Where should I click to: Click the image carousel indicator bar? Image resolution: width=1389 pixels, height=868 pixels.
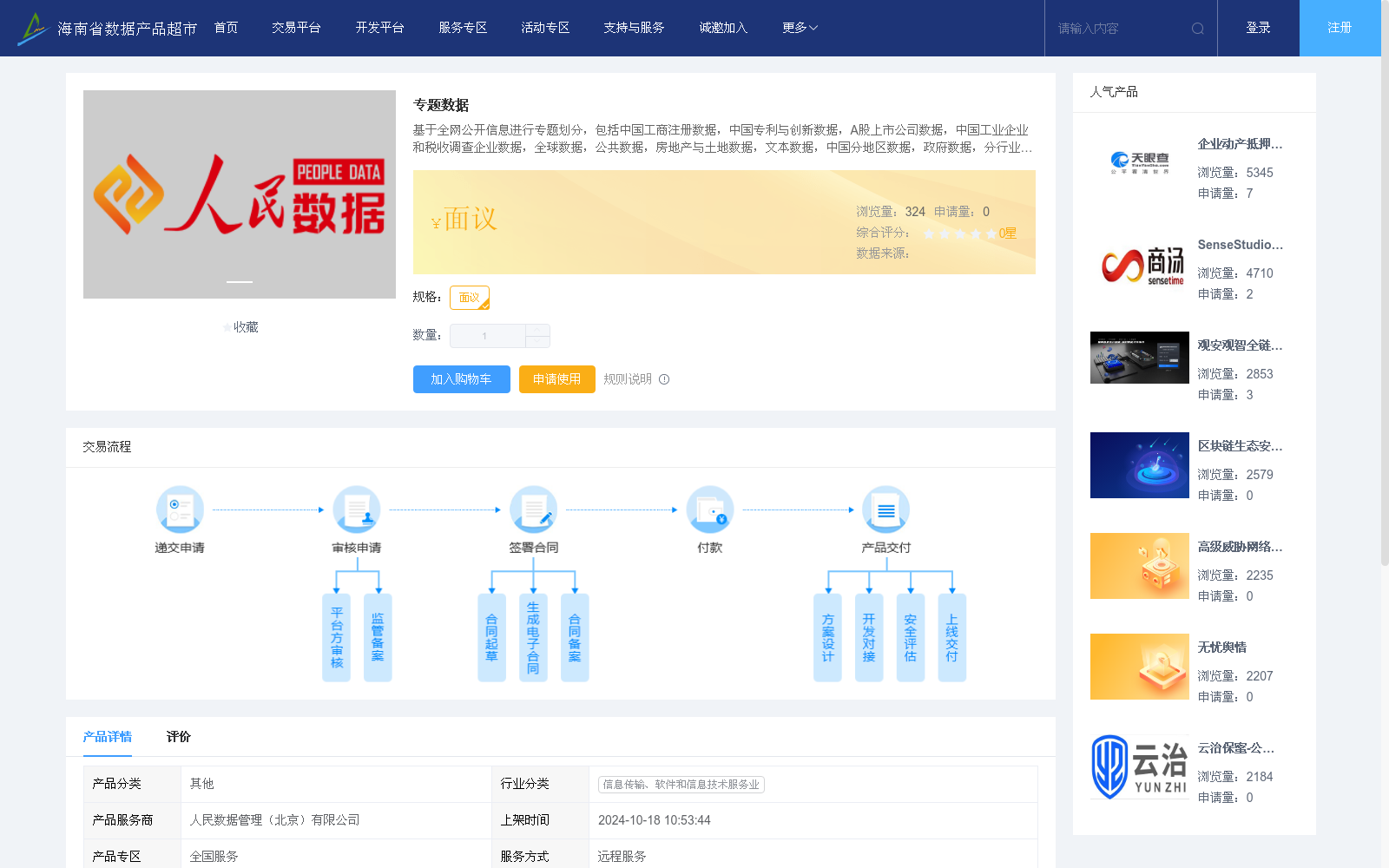point(240,282)
